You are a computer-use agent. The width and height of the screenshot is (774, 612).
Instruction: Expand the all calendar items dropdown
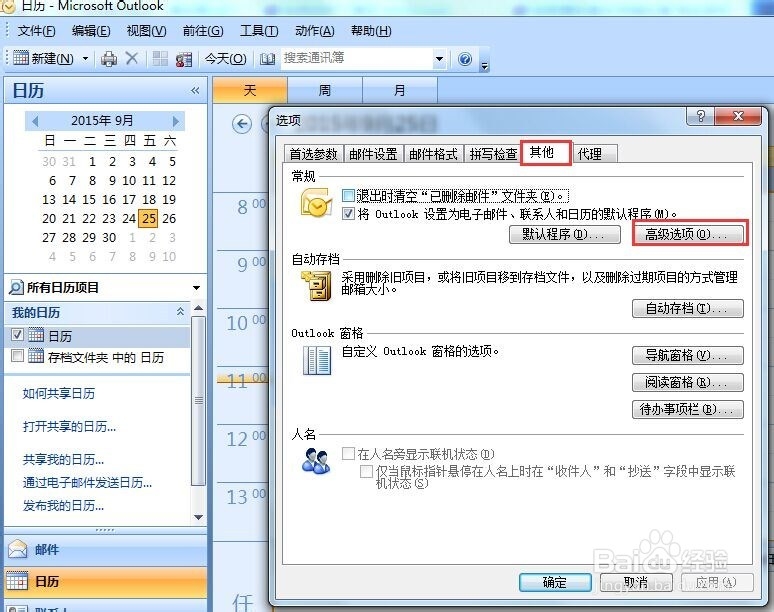[x=196, y=288]
